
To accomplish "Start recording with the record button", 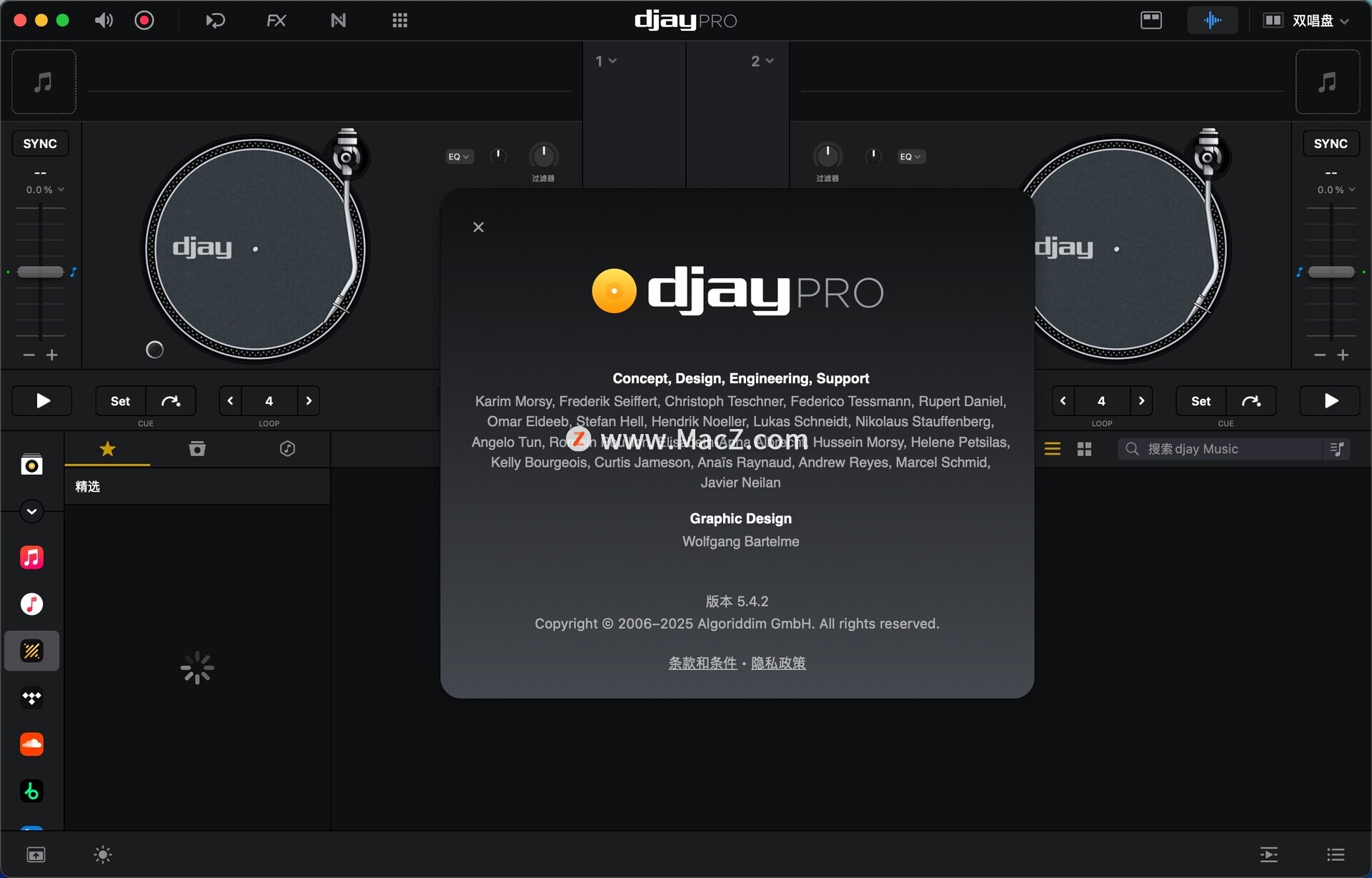I will coord(144,20).
